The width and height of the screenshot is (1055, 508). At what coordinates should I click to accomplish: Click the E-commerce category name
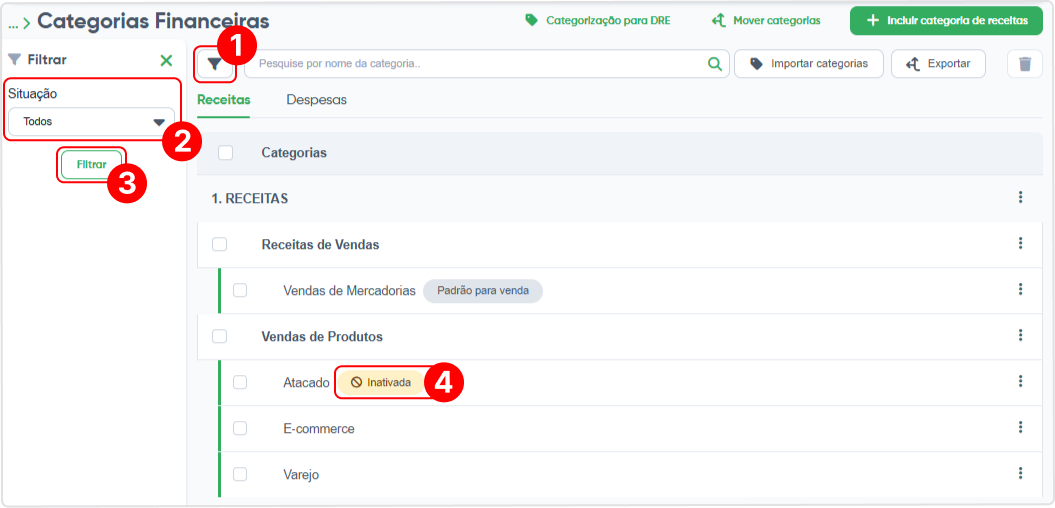[319, 429]
